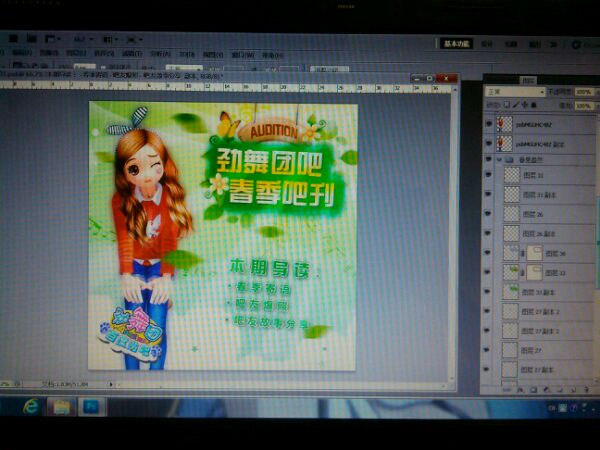This screenshot has height=450, width=600.
Task: Create a new group folder icon
Action: [x=560, y=390]
